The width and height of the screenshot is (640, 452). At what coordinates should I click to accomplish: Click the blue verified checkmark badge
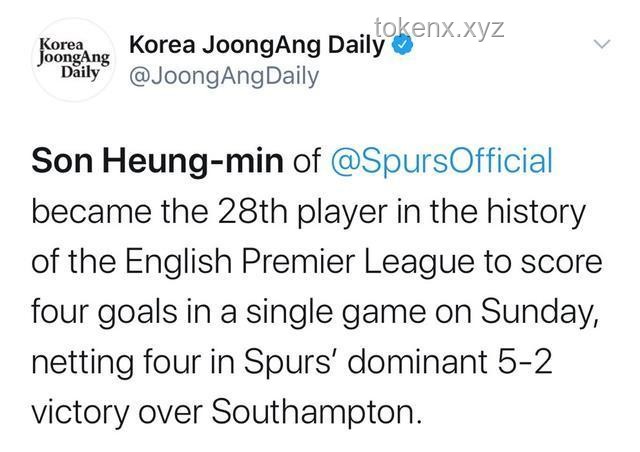coord(403,45)
